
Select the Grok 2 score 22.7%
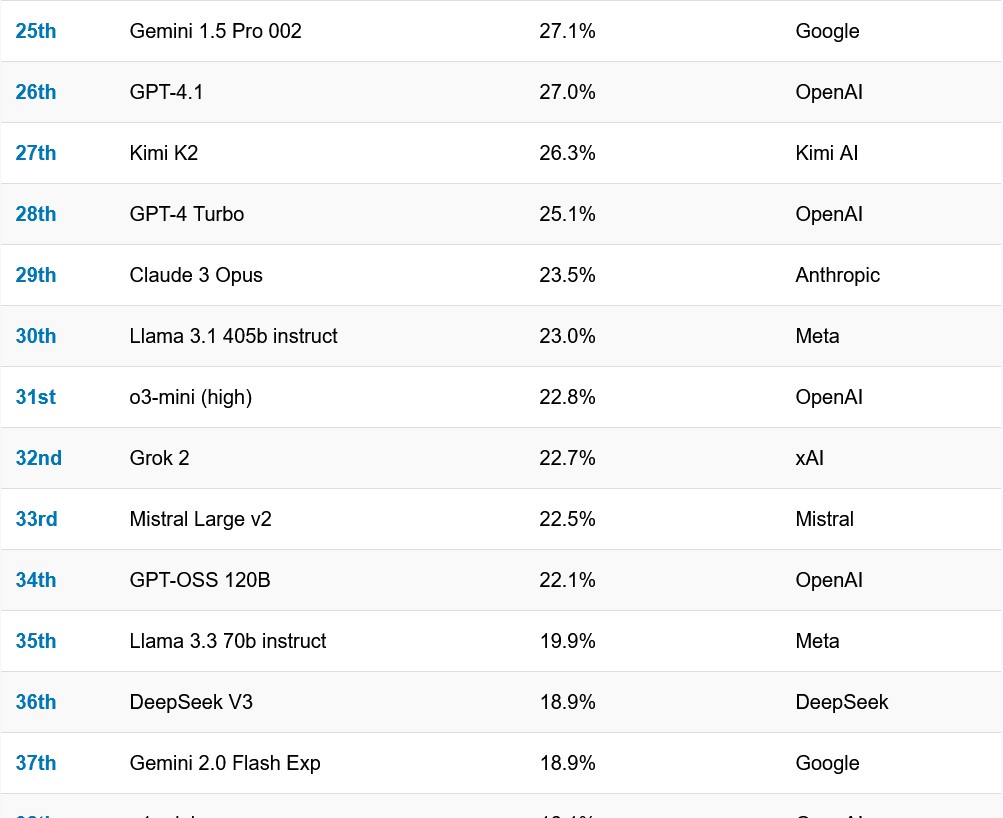tap(567, 458)
